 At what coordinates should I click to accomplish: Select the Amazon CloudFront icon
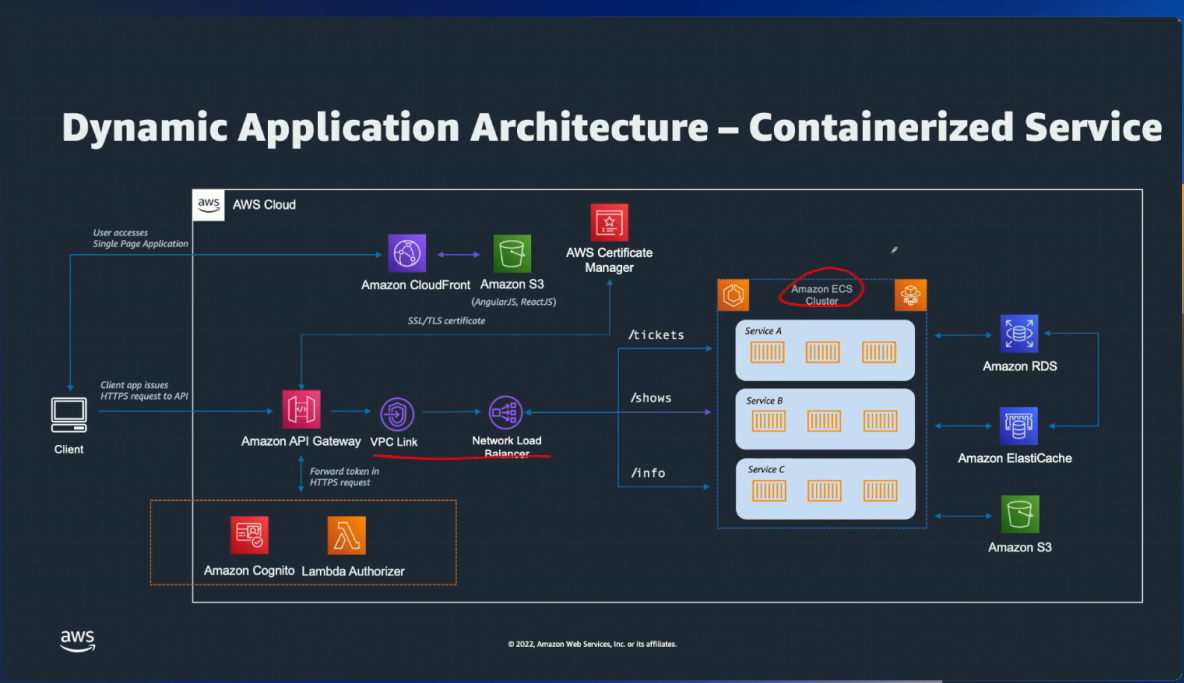pyautogui.click(x=407, y=254)
